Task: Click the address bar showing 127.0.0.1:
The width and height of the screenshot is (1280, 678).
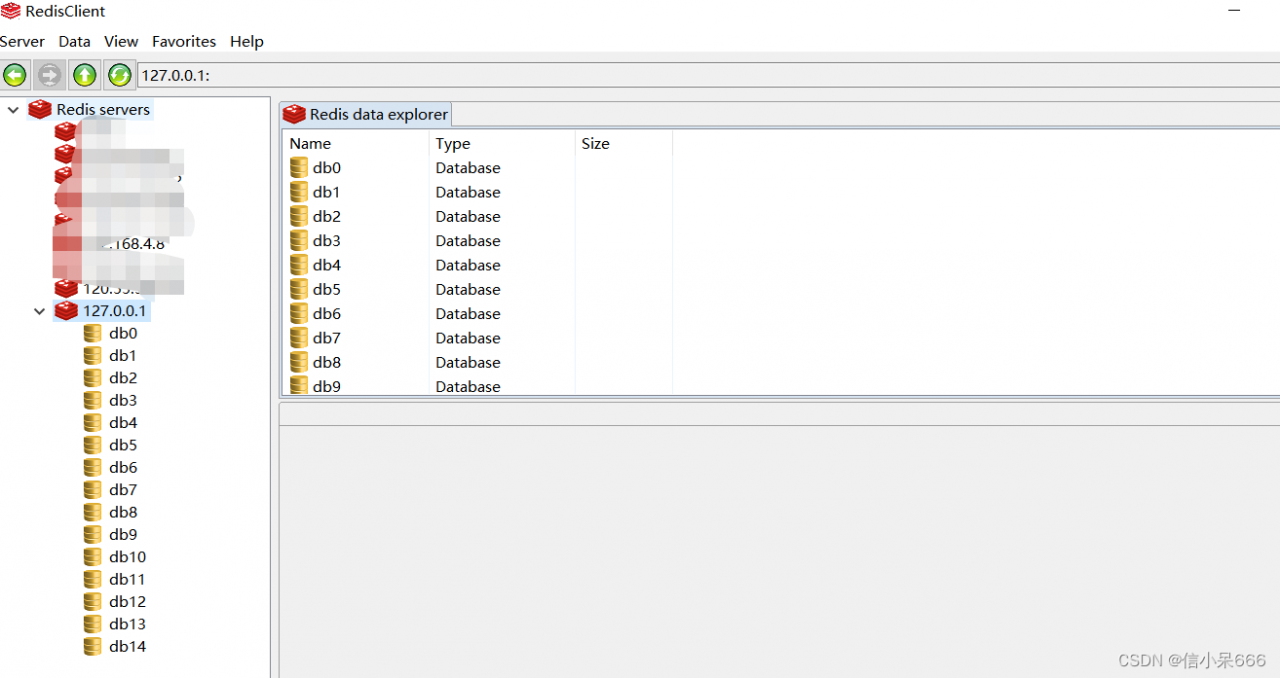Action: pos(708,75)
